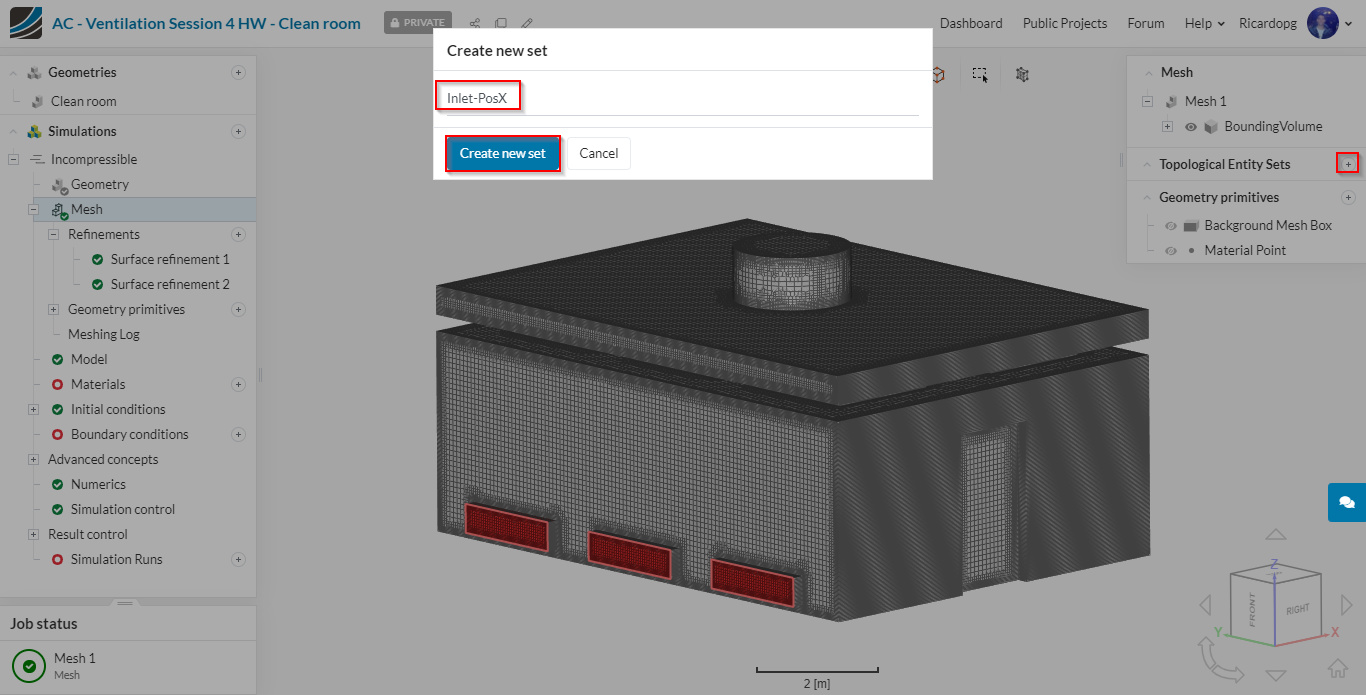
Task: Expand the Initial conditions node
Action: [33, 409]
